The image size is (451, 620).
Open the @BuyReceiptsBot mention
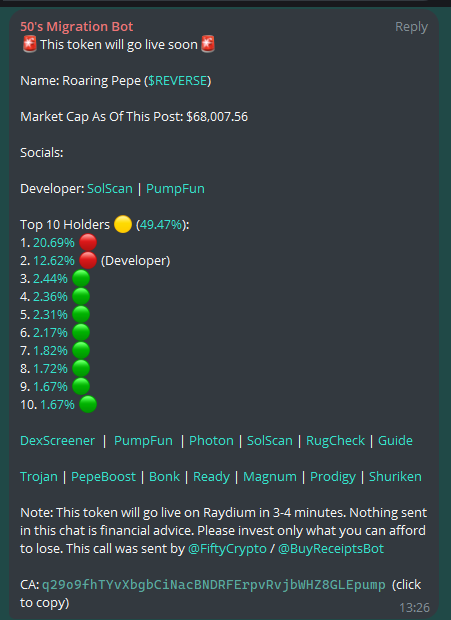[x=331, y=549]
